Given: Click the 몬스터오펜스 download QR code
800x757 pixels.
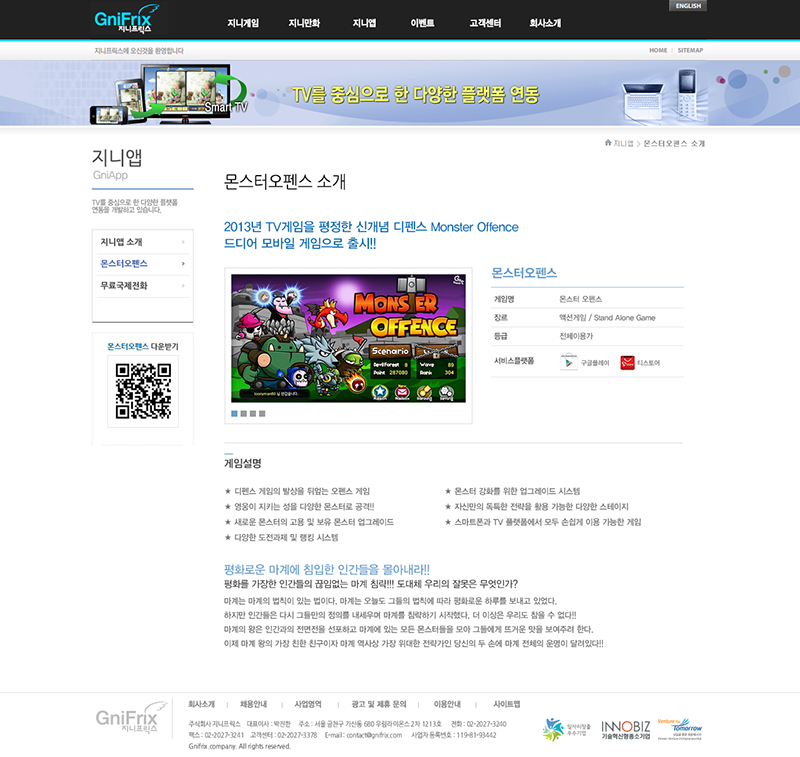Looking at the screenshot, I should (x=143, y=391).
